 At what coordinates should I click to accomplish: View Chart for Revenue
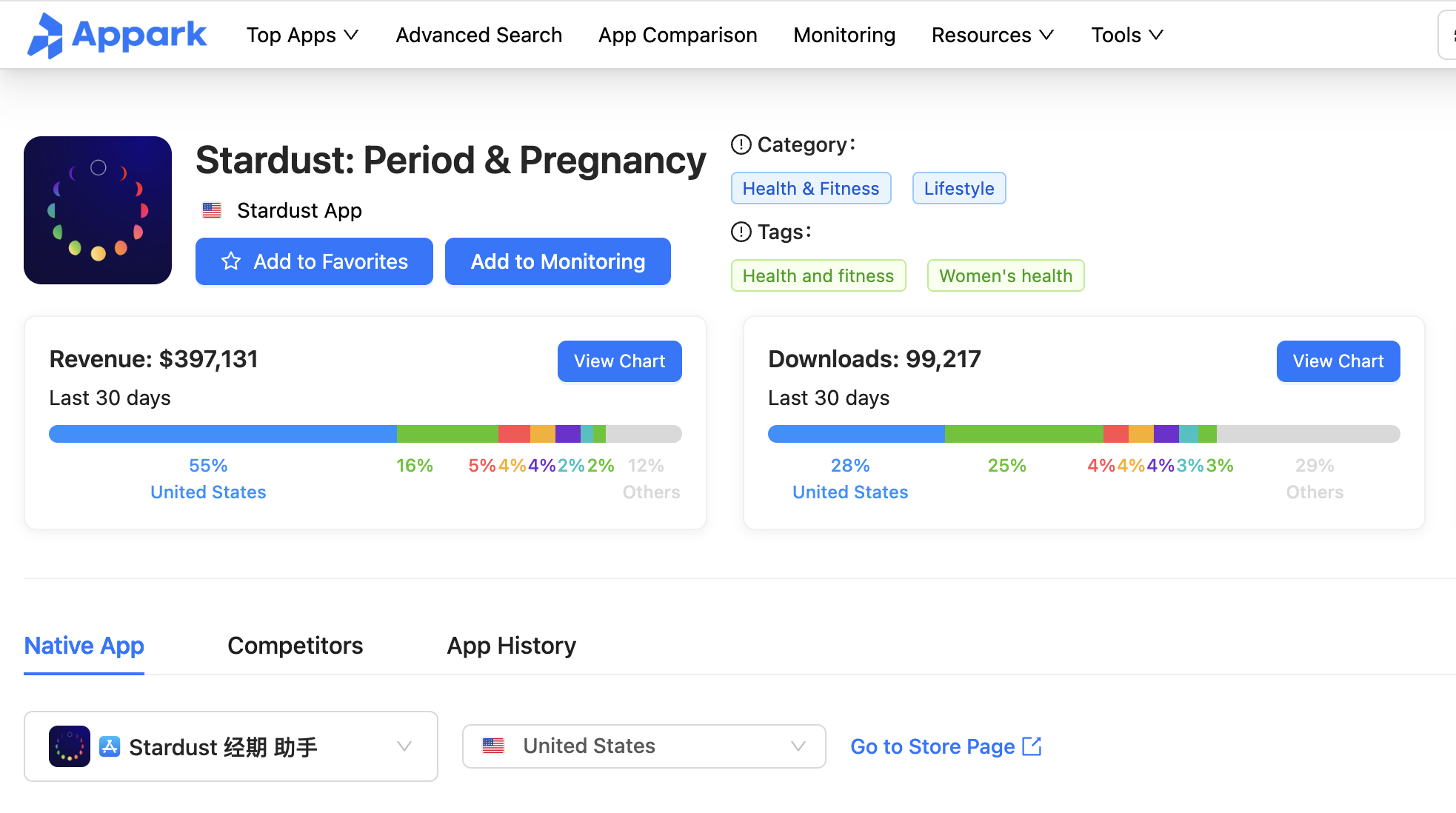(x=619, y=361)
